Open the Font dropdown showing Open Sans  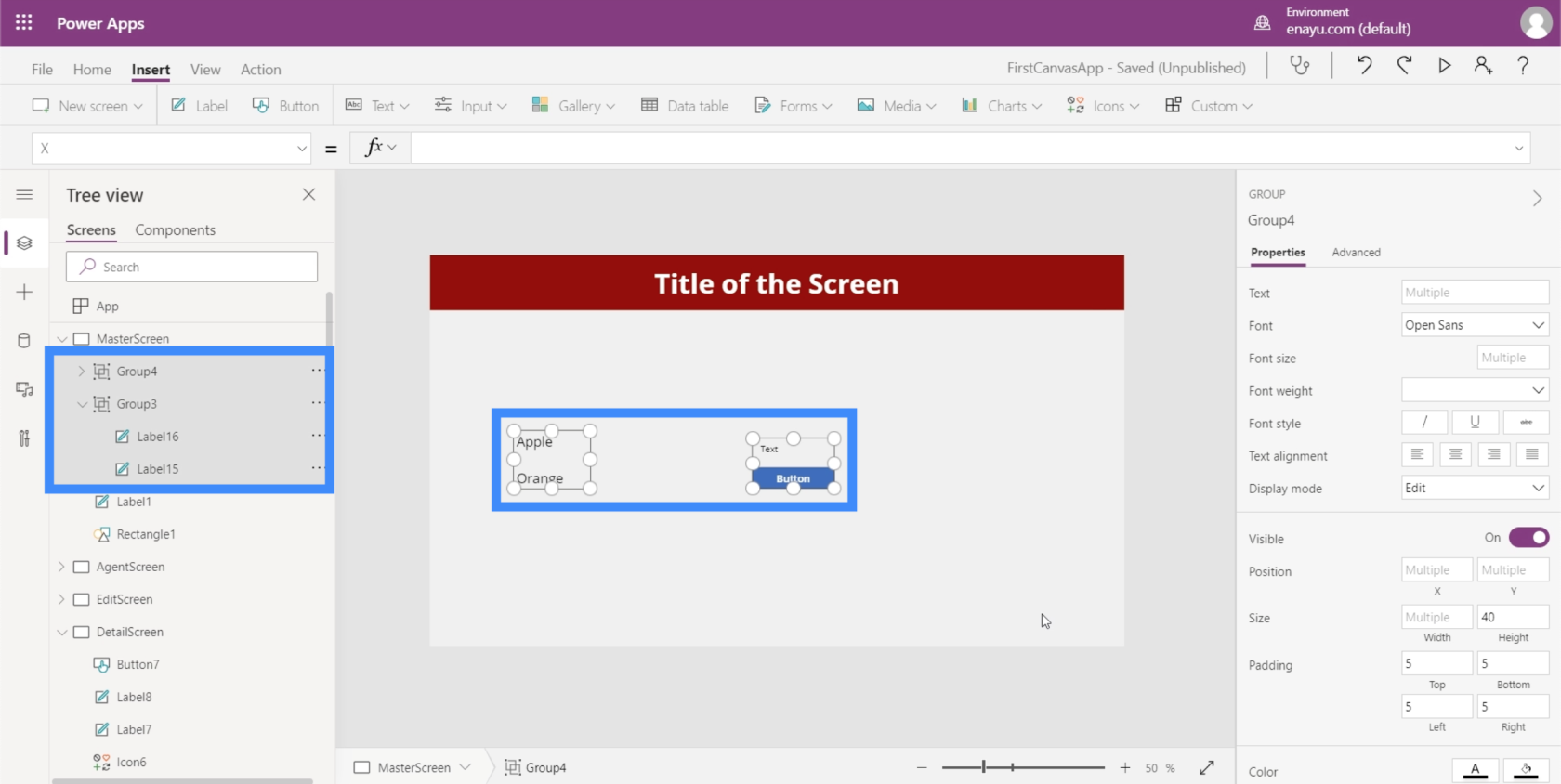1475,325
